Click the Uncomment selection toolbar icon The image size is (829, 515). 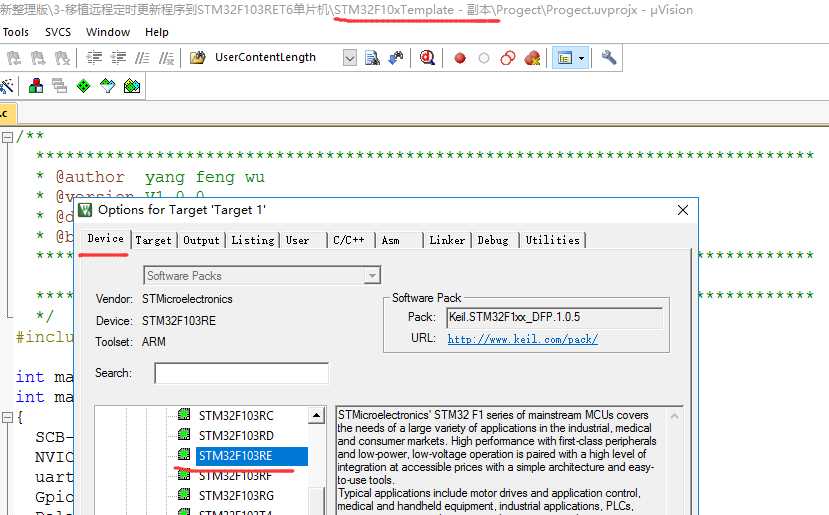(x=166, y=58)
